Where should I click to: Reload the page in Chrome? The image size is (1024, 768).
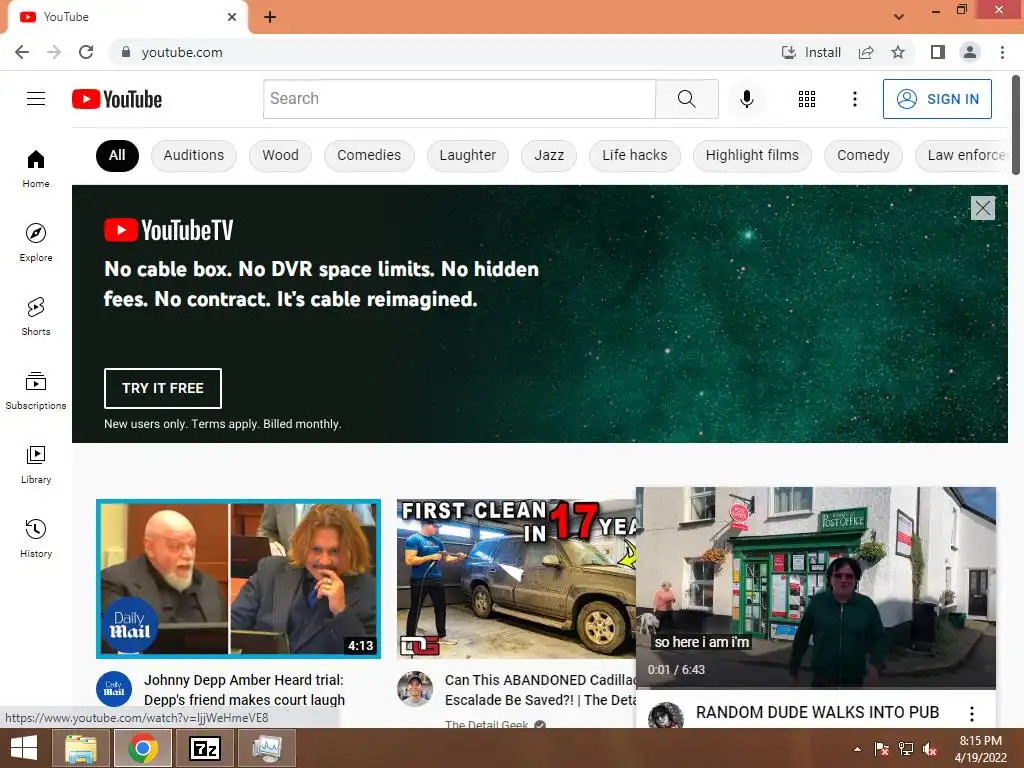(x=86, y=52)
